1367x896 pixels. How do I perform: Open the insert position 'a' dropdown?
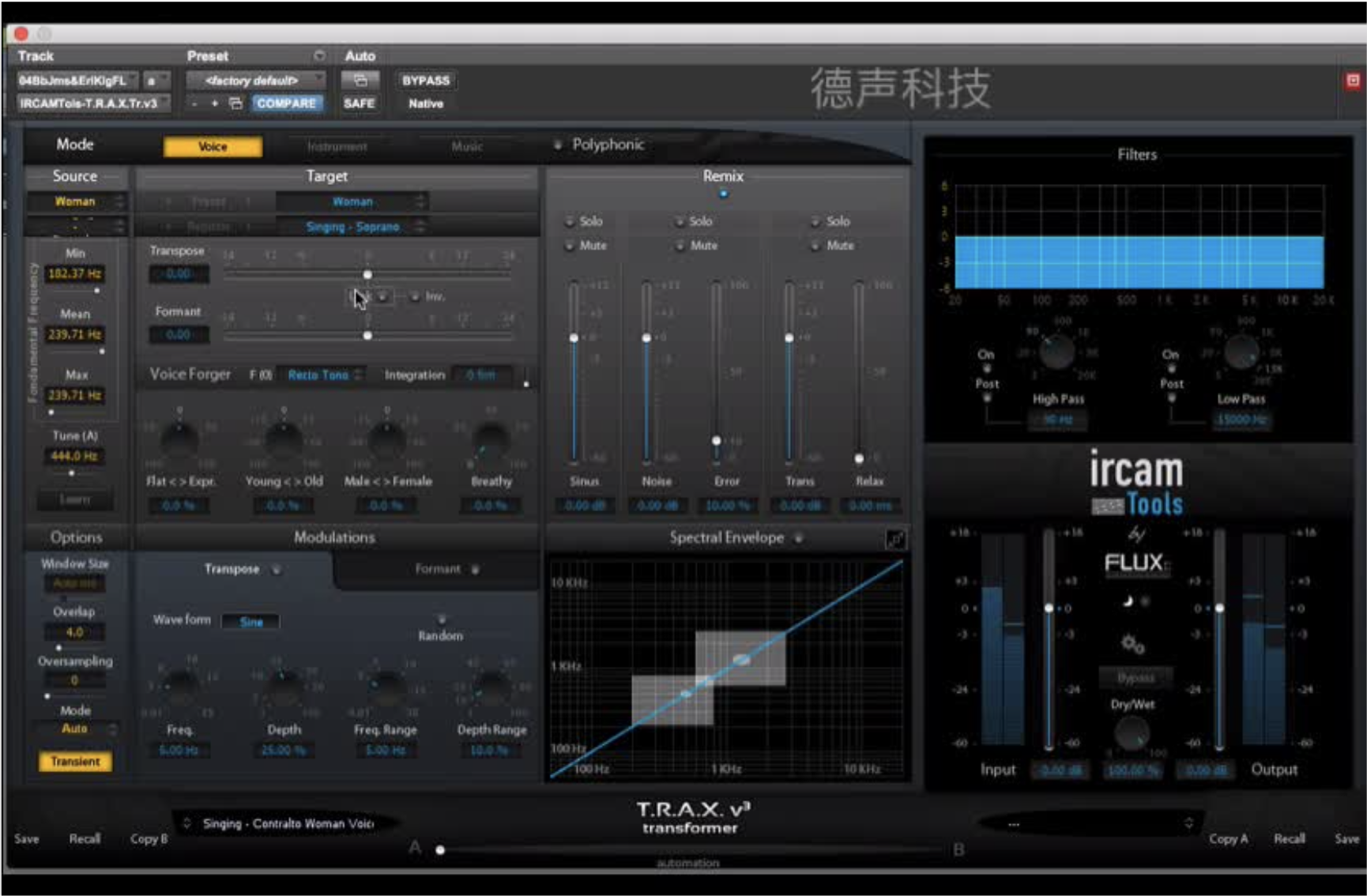coord(156,81)
